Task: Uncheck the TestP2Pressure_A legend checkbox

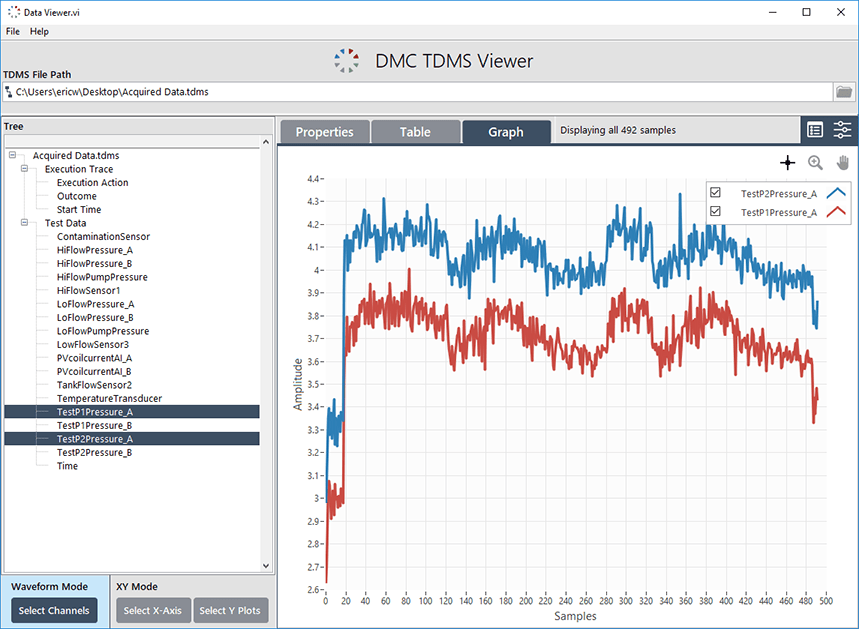Action: 715,193
